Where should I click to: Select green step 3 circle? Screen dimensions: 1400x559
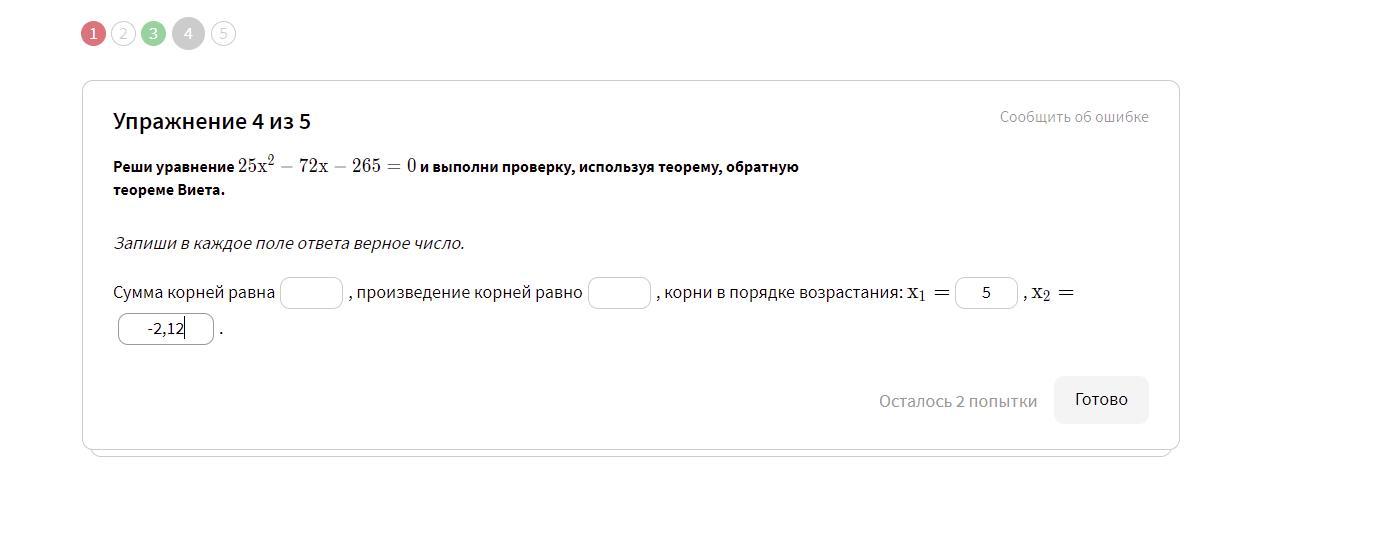coord(153,34)
